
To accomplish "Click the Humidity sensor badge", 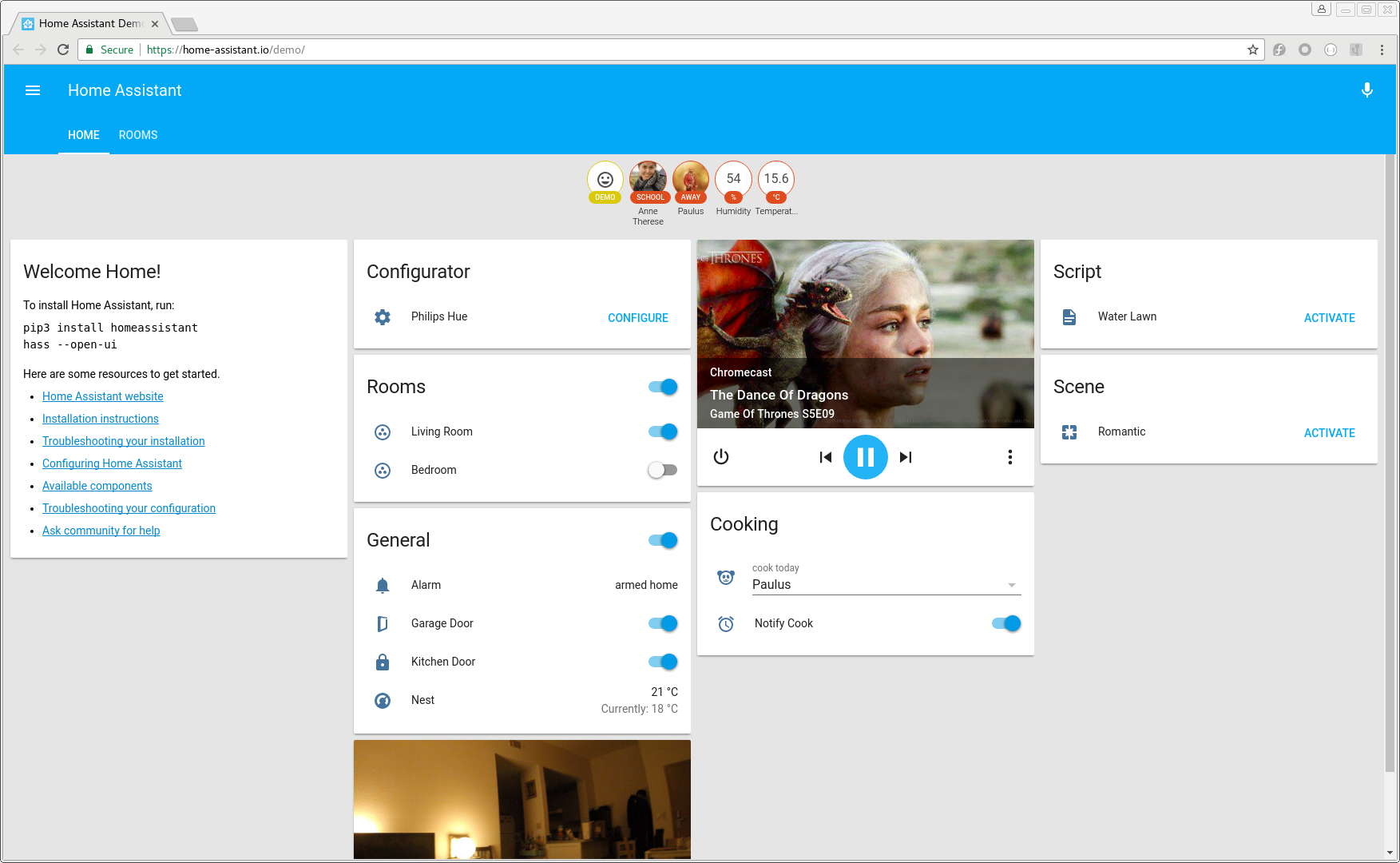I will click(733, 181).
